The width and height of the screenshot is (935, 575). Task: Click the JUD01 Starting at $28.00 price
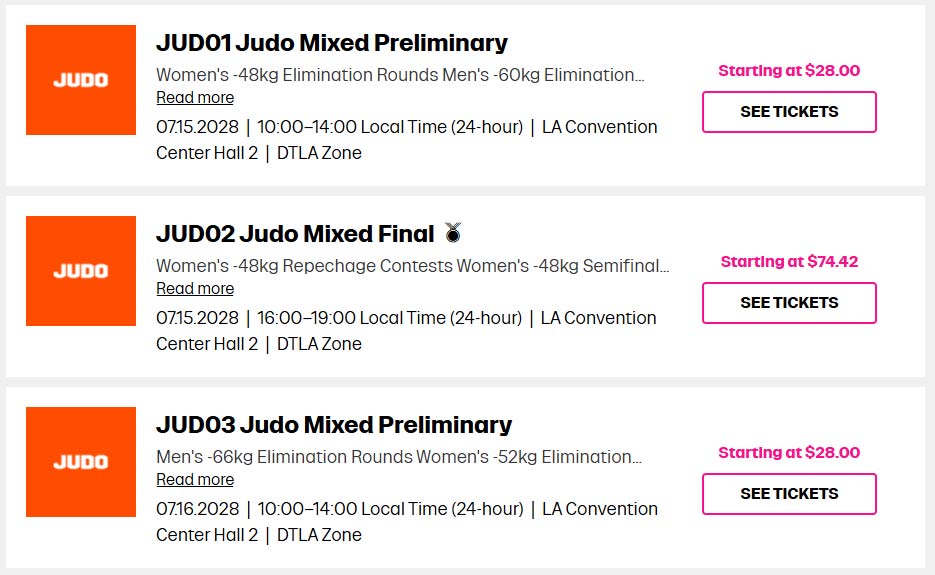(789, 71)
